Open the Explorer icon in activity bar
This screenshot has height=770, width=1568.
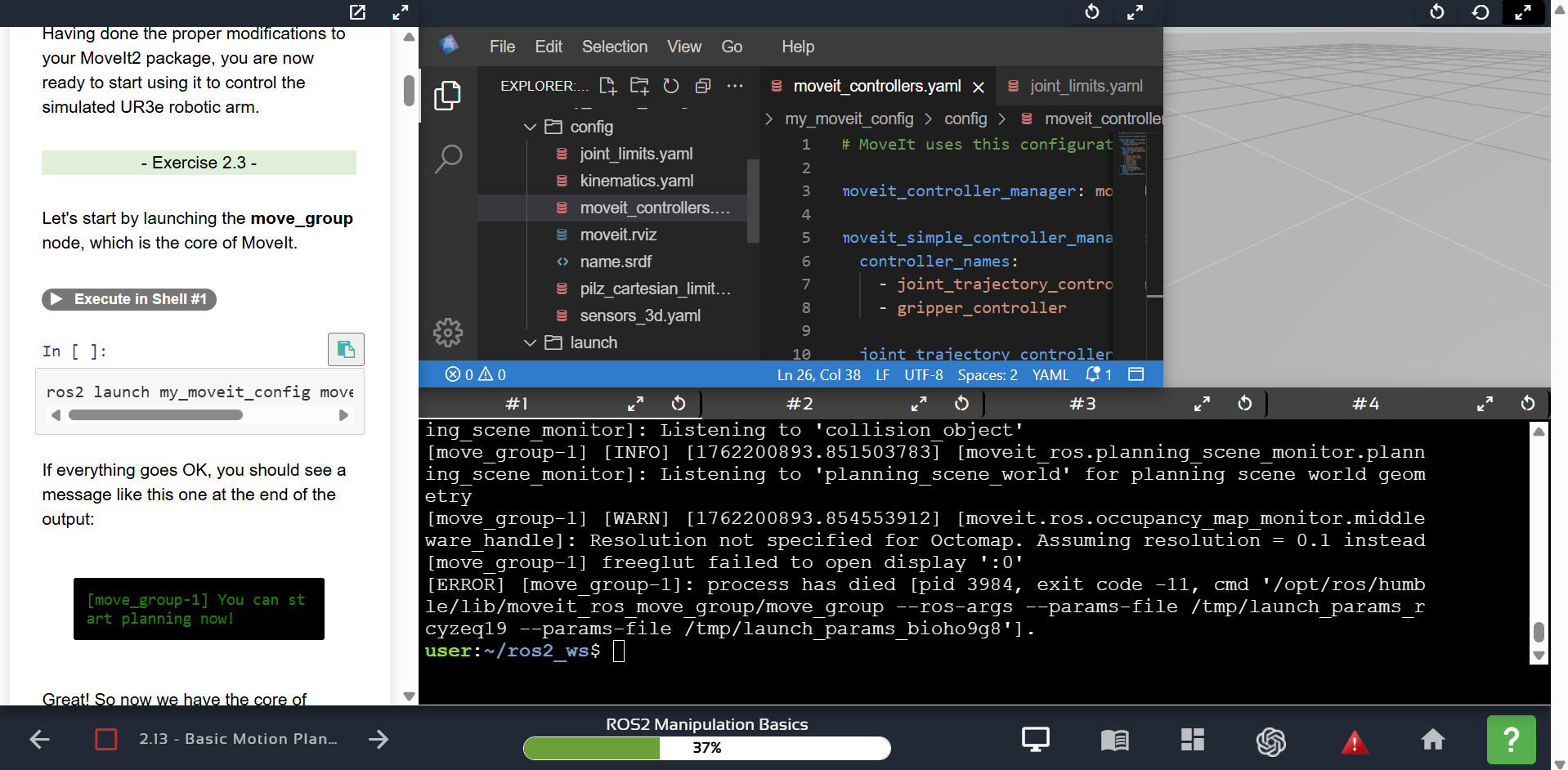click(447, 96)
